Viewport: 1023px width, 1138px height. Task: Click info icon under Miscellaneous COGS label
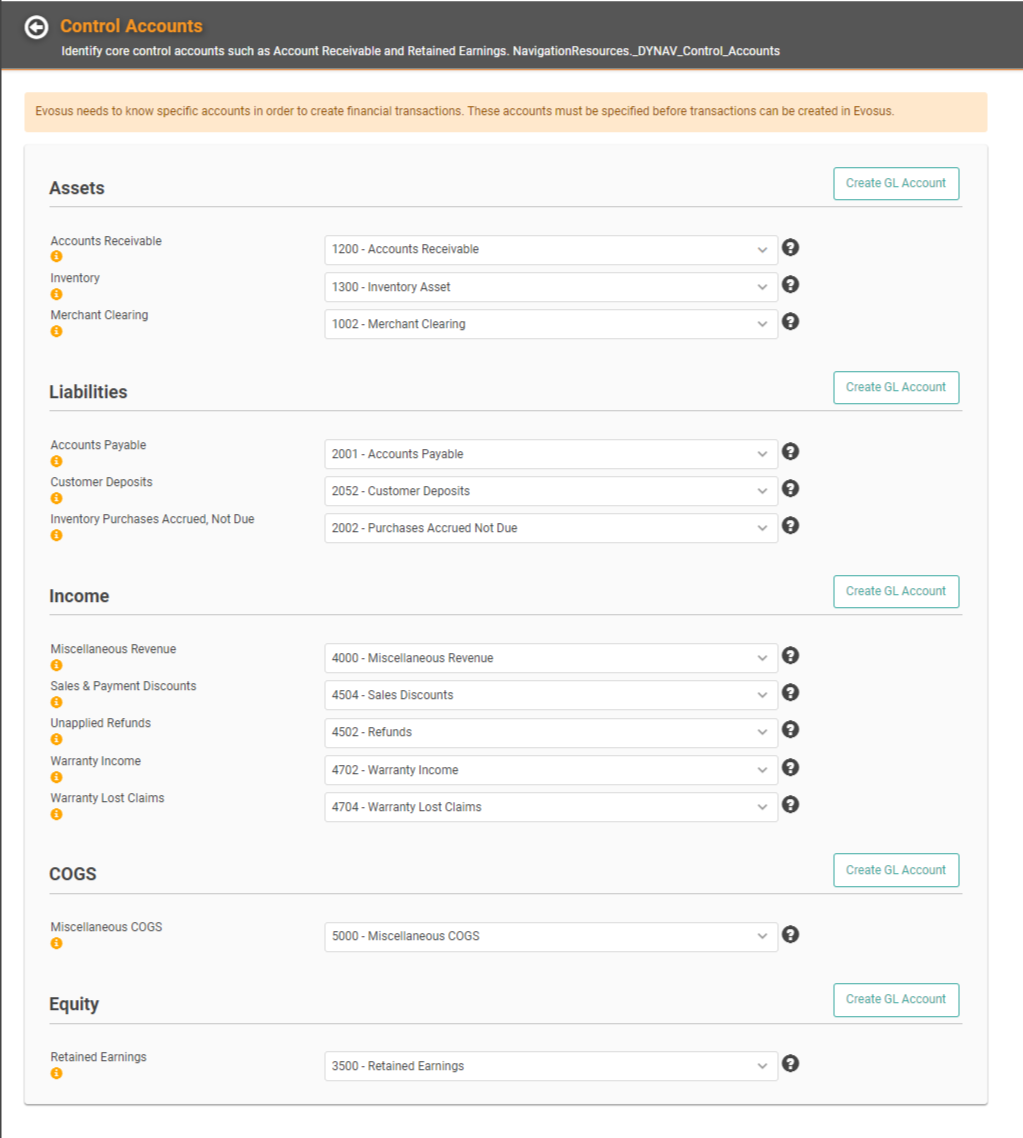tap(57, 943)
